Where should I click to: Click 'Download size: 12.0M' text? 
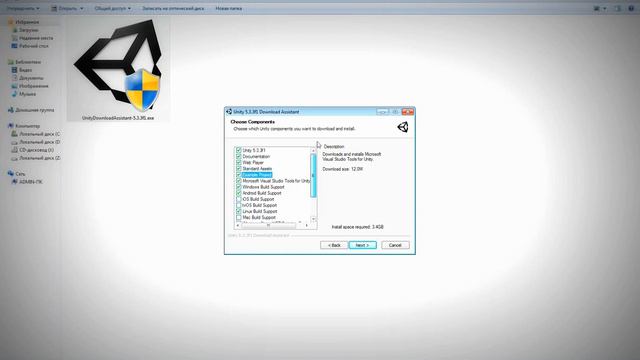[x=342, y=169]
